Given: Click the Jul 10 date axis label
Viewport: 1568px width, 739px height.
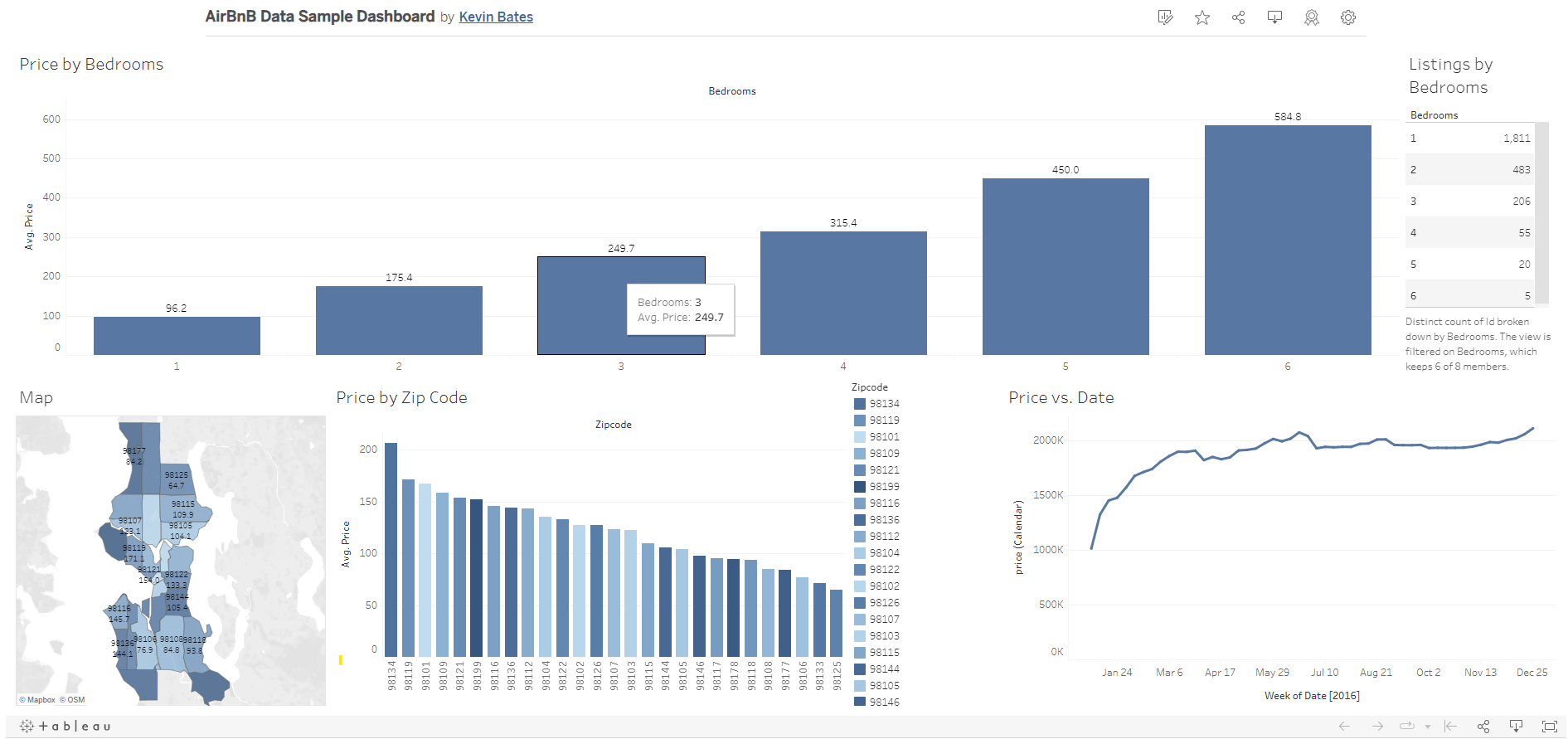Looking at the screenshot, I should [1324, 673].
